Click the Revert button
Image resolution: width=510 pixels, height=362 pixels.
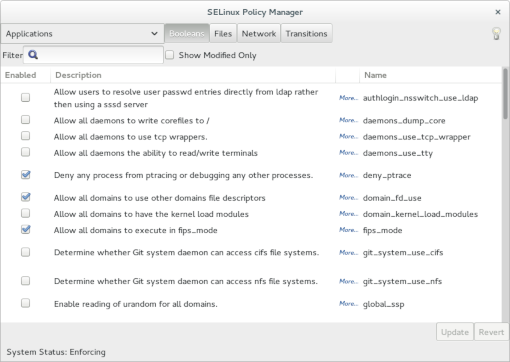click(x=491, y=332)
